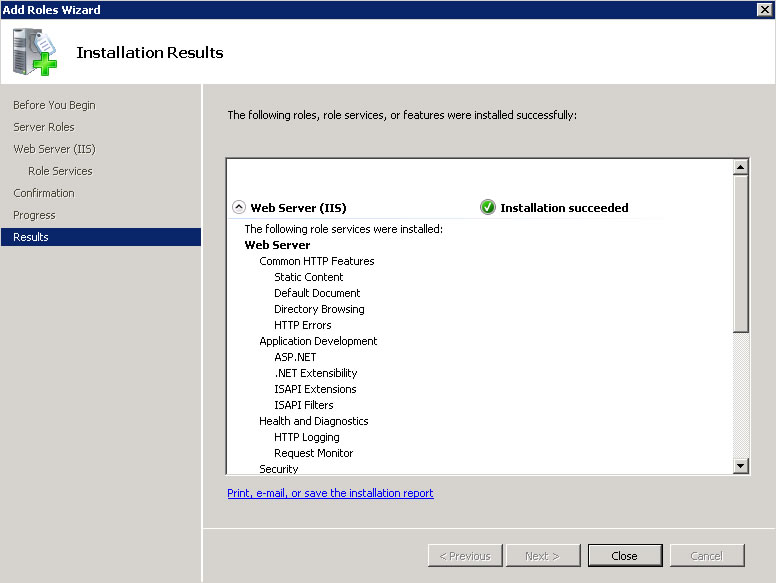The height and width of the screenshot is (583, 776).
Task: Collapse the Web Server (IIS) results section
Action: (239, 207)
